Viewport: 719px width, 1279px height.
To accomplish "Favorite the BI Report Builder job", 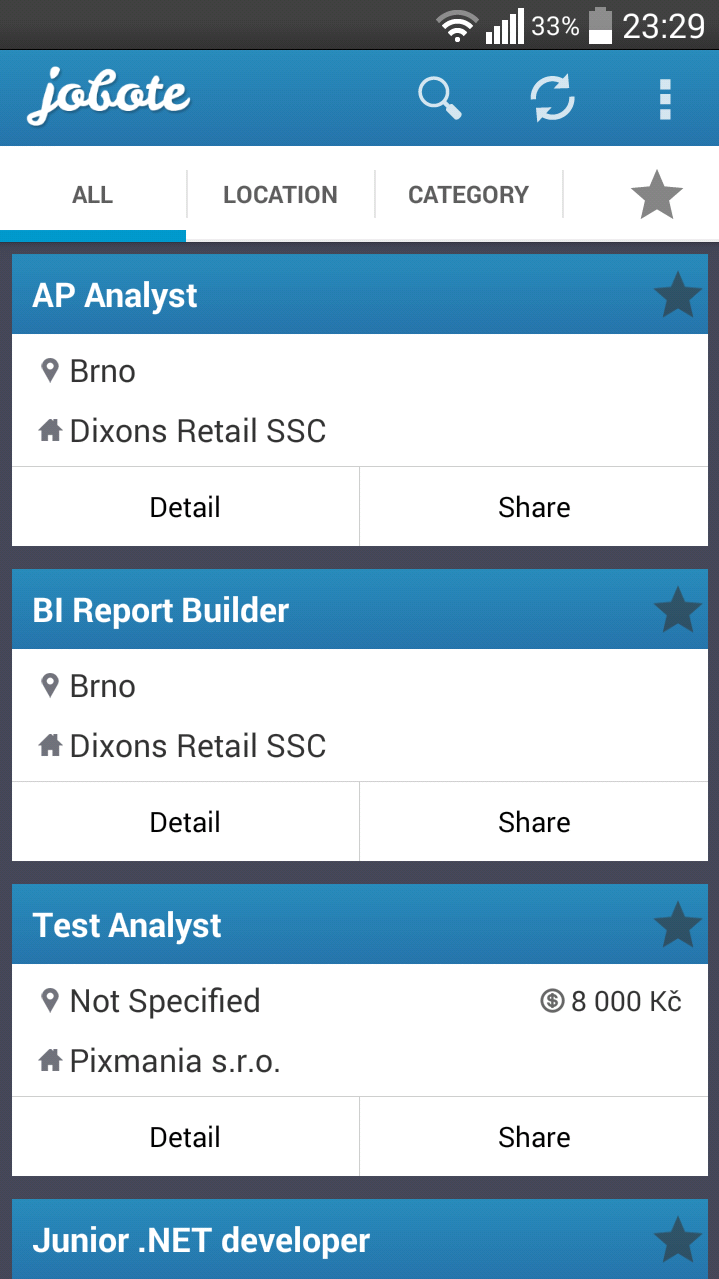I will tap(677, 611).
